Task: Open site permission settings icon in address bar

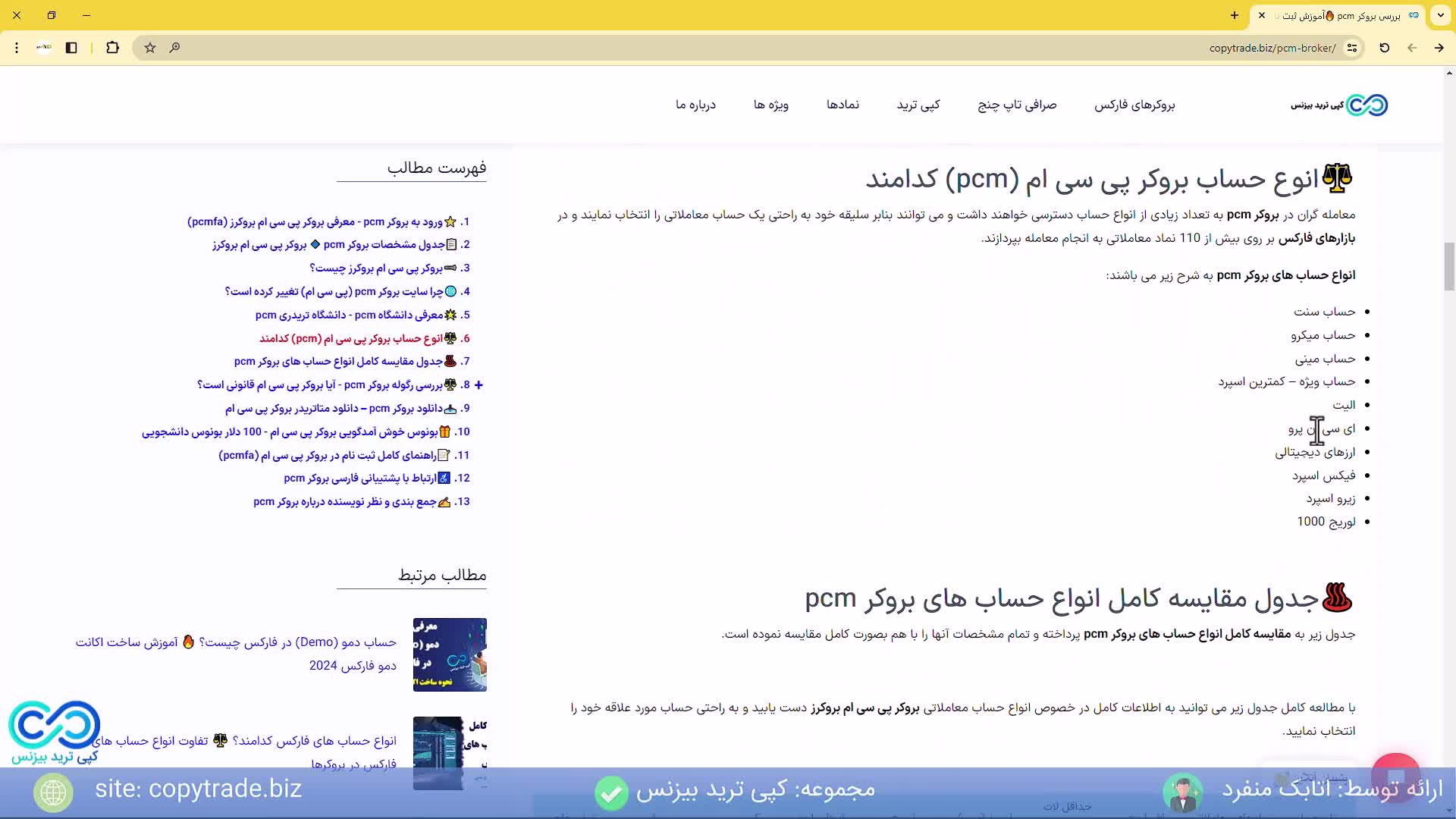Action: (1354, 48)
